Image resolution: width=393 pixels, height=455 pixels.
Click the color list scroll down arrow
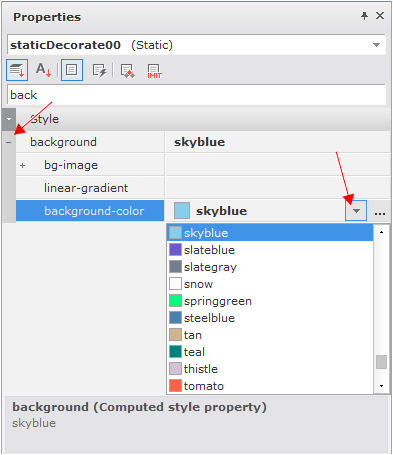(381, 386)
